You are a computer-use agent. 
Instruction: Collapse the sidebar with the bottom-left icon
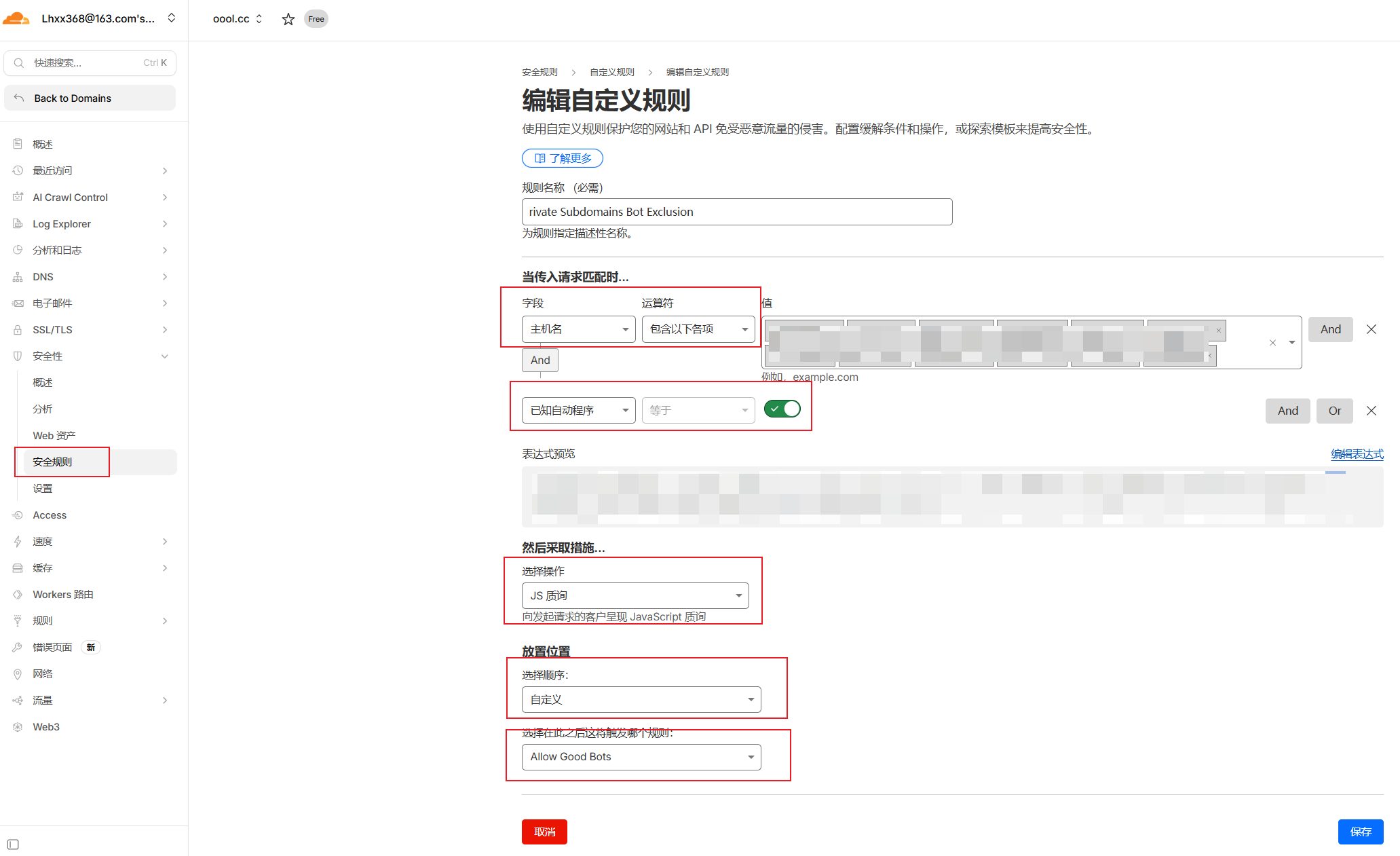tap(12, 844)
